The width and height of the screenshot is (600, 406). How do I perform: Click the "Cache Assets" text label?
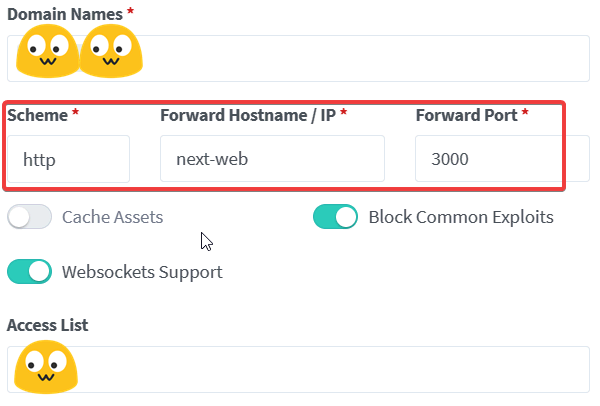click(x=112, y=217)
